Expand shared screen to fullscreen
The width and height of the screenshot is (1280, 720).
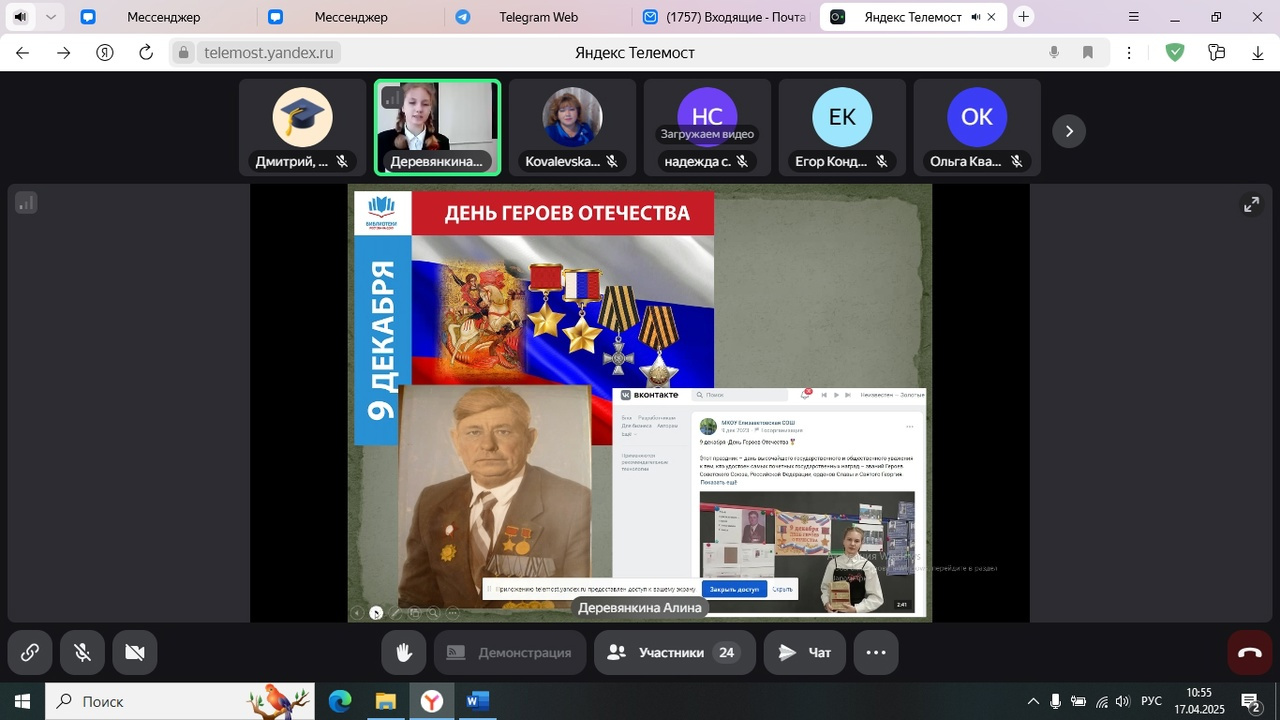pyautogui.click(x=1251, y=204)
